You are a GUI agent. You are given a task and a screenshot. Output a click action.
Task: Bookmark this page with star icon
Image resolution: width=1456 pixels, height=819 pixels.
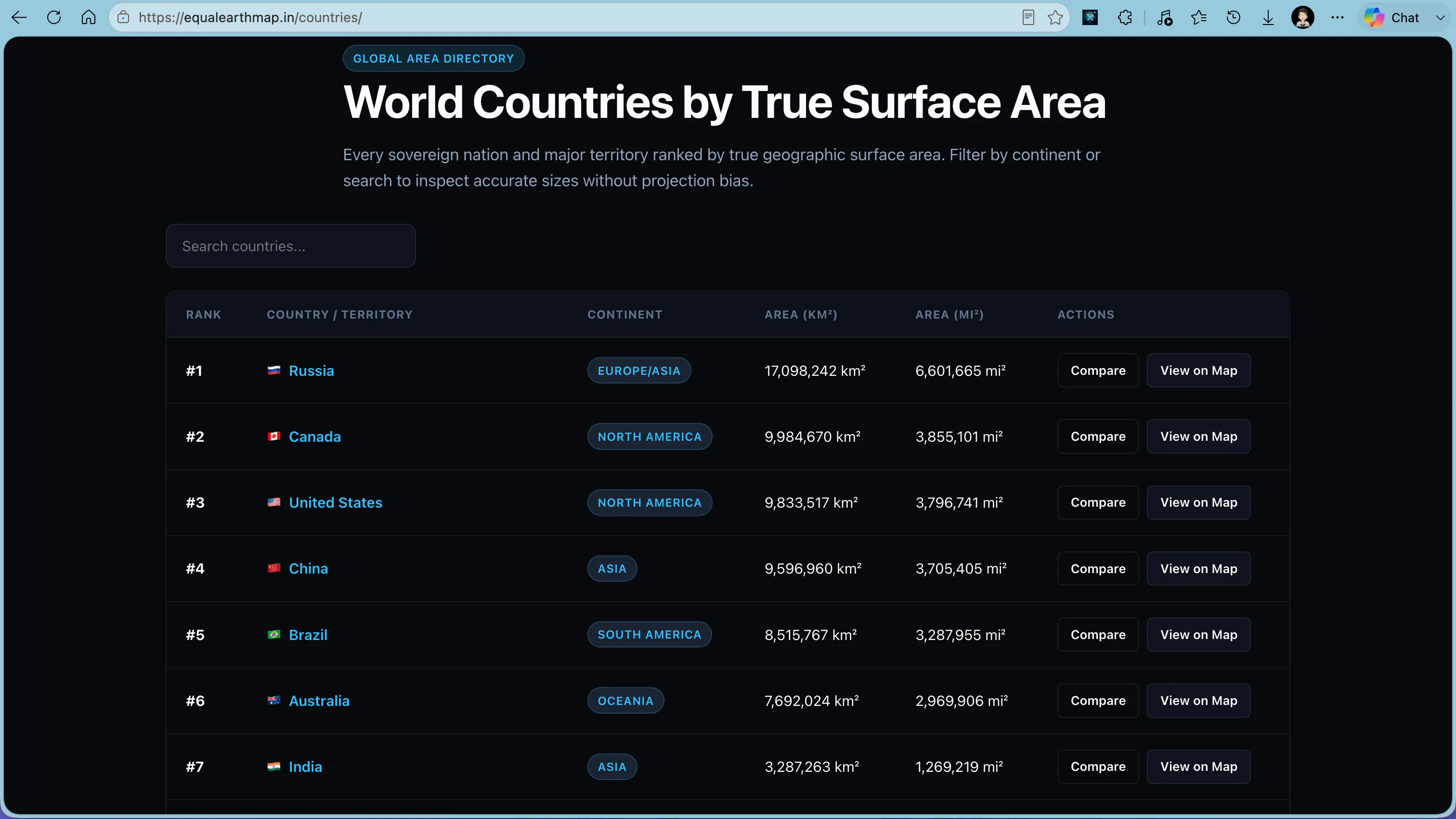tap(1055, 17)
